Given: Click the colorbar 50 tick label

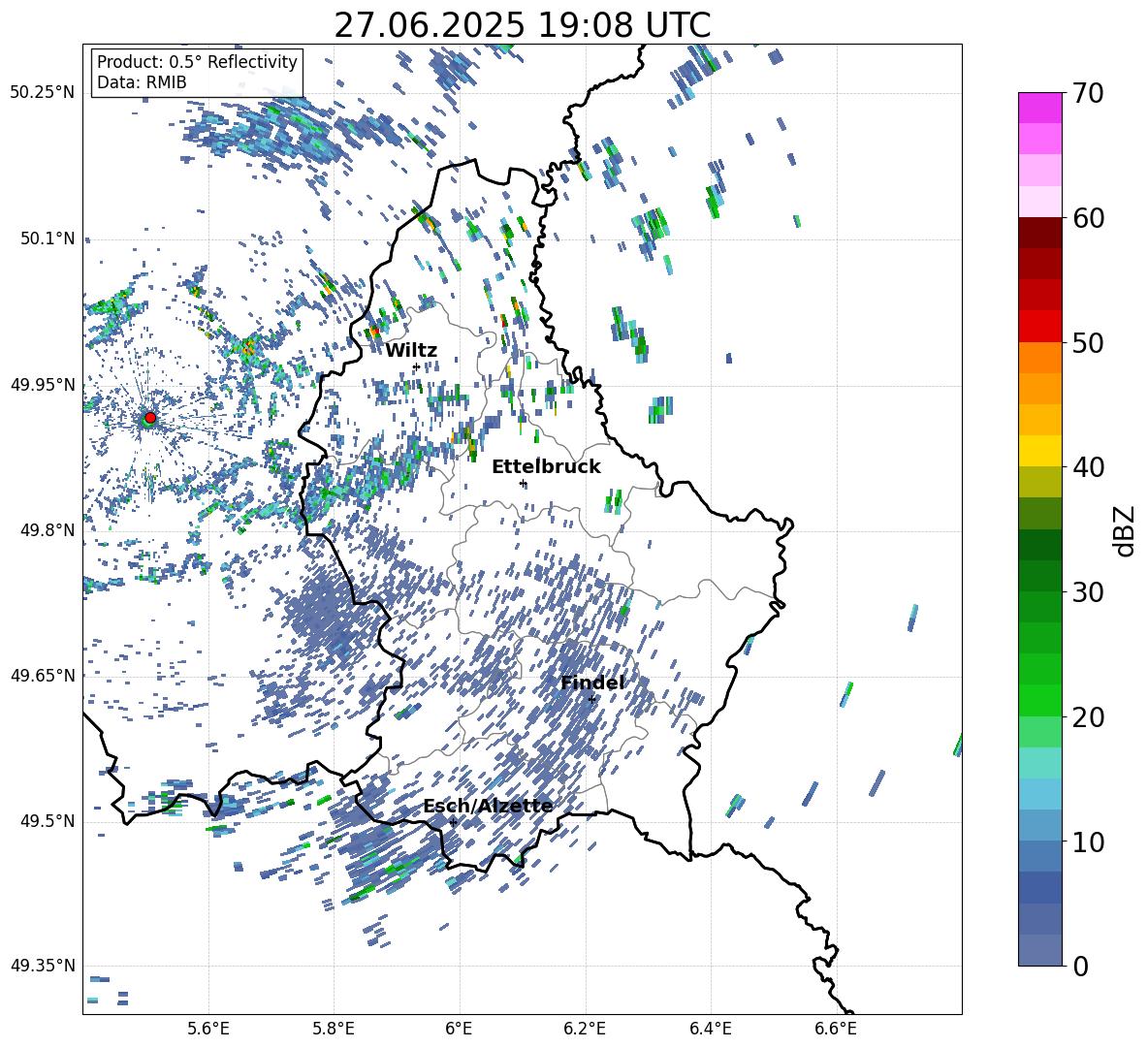Looking at the screenshot, I should click(1088, 342).
